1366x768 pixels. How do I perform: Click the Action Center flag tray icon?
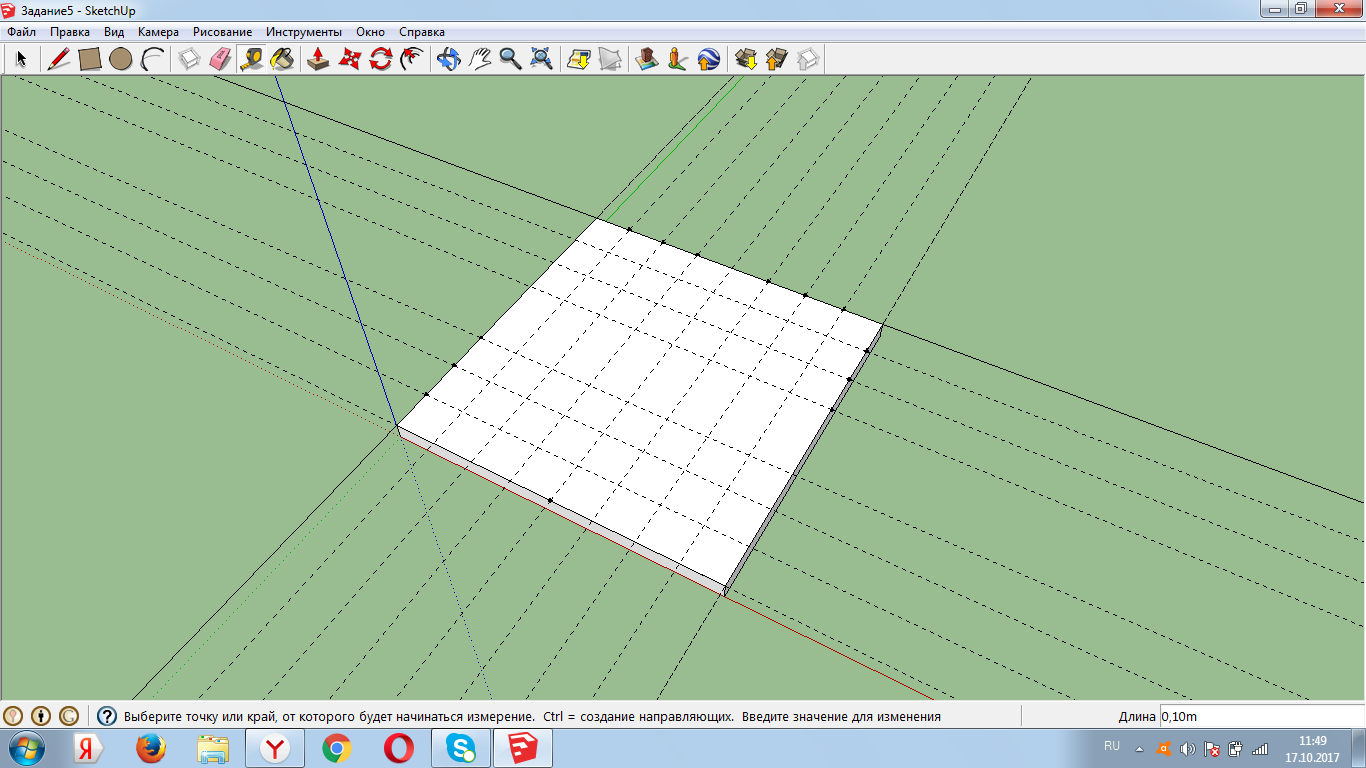tap(1211, 748)
